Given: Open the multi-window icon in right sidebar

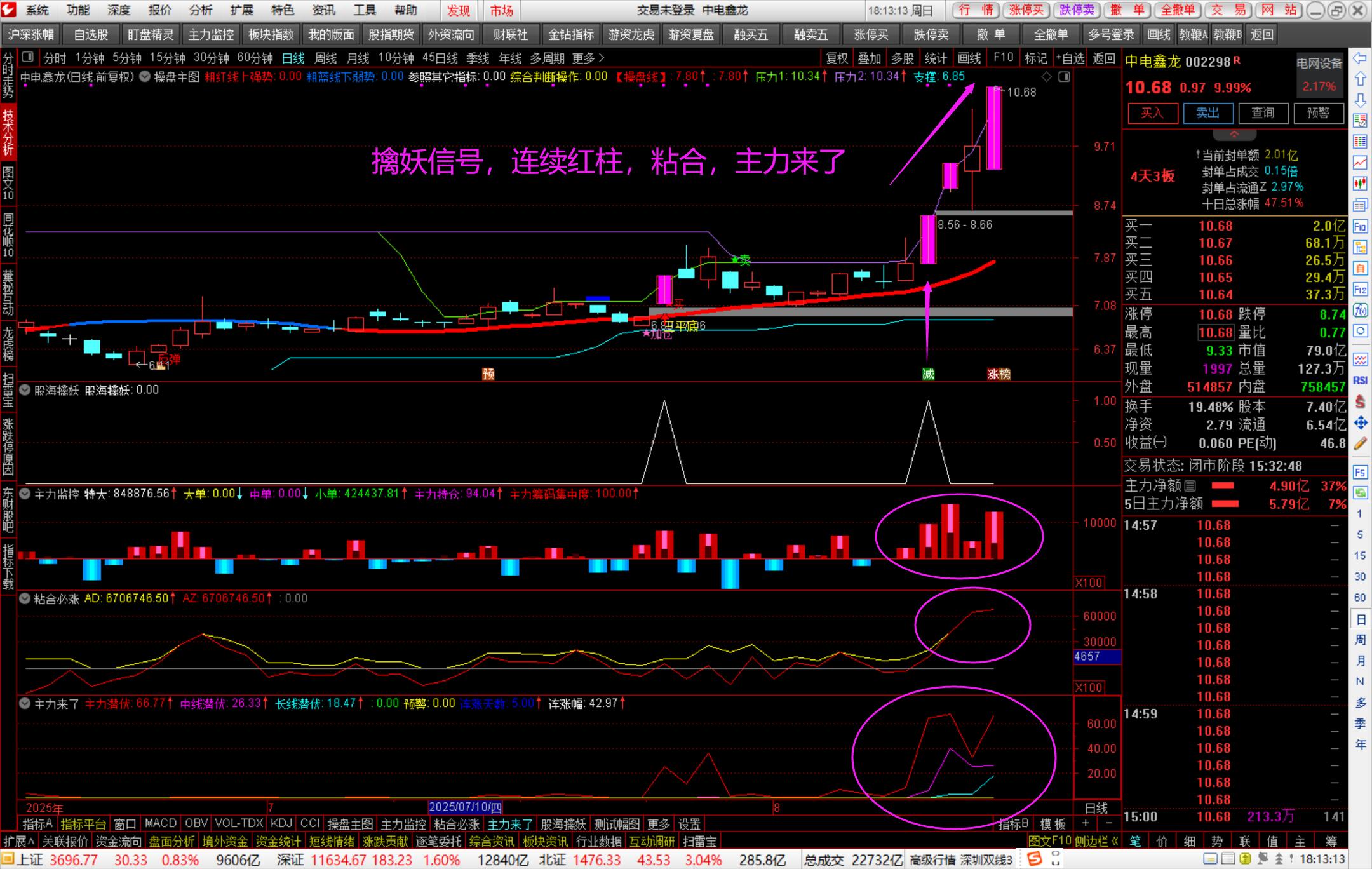Looking at the screenshot, I should click(1360, 205).
